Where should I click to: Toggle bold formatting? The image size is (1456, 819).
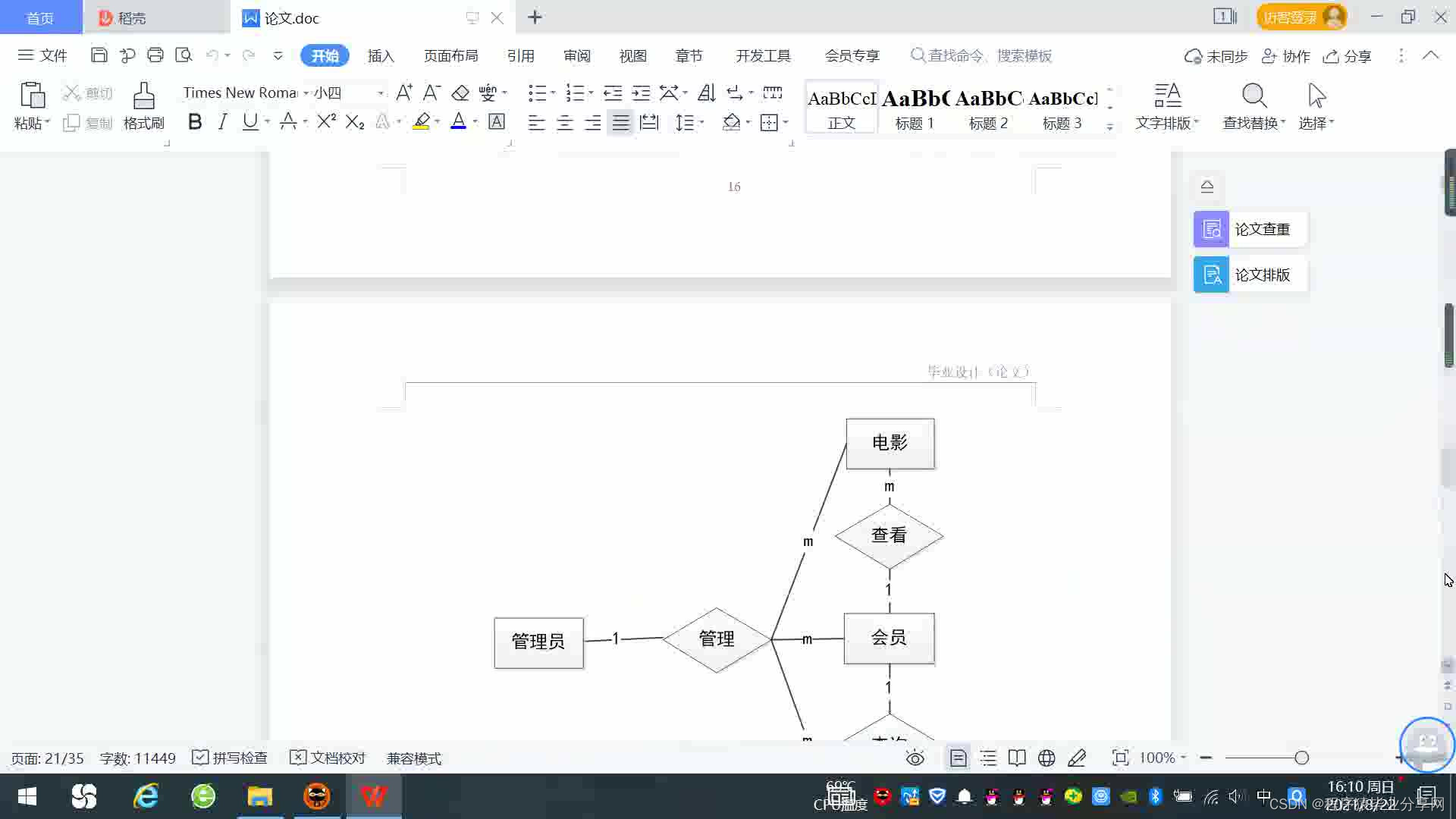tap(195, 122)
